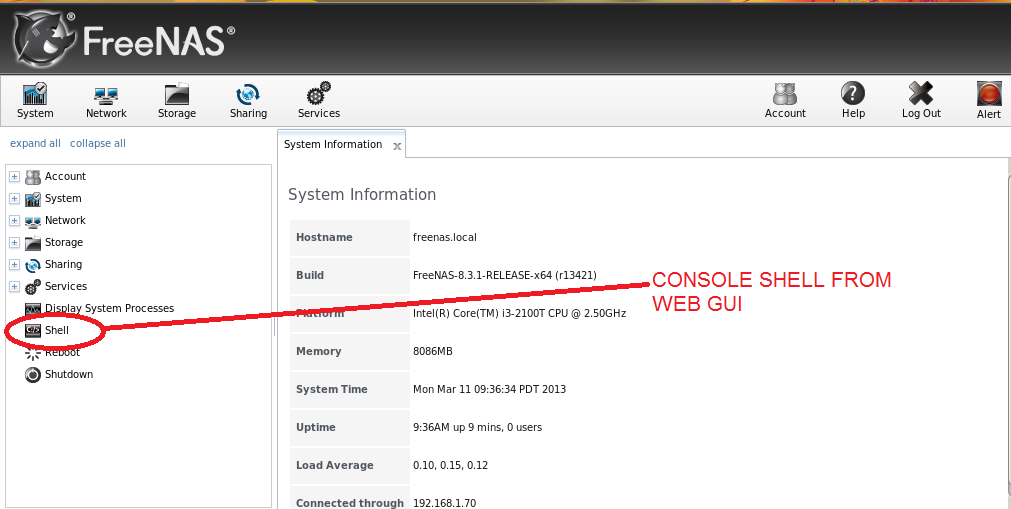The height and width of the screenshot is (509, 1011).
Task: Open the Sharing toolbar icon
Action: (x=248, y=95)
